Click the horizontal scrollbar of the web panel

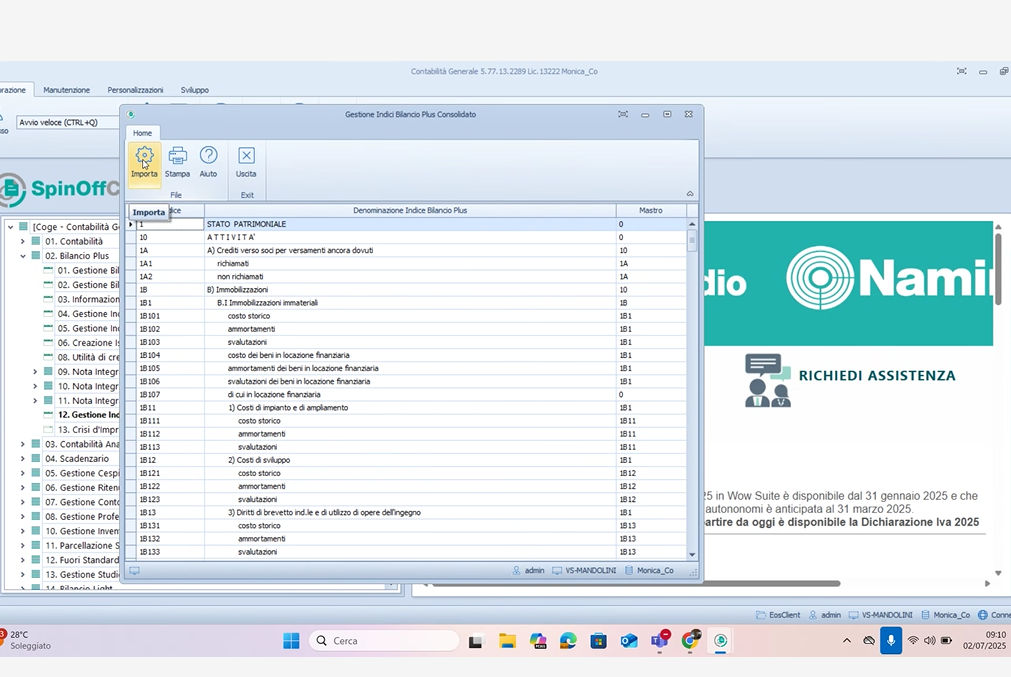[x=636, y=584]
